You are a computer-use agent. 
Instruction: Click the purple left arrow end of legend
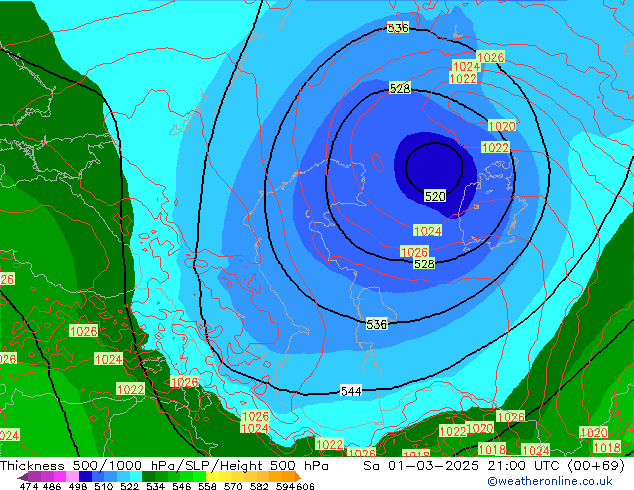(x=22, y=477)
